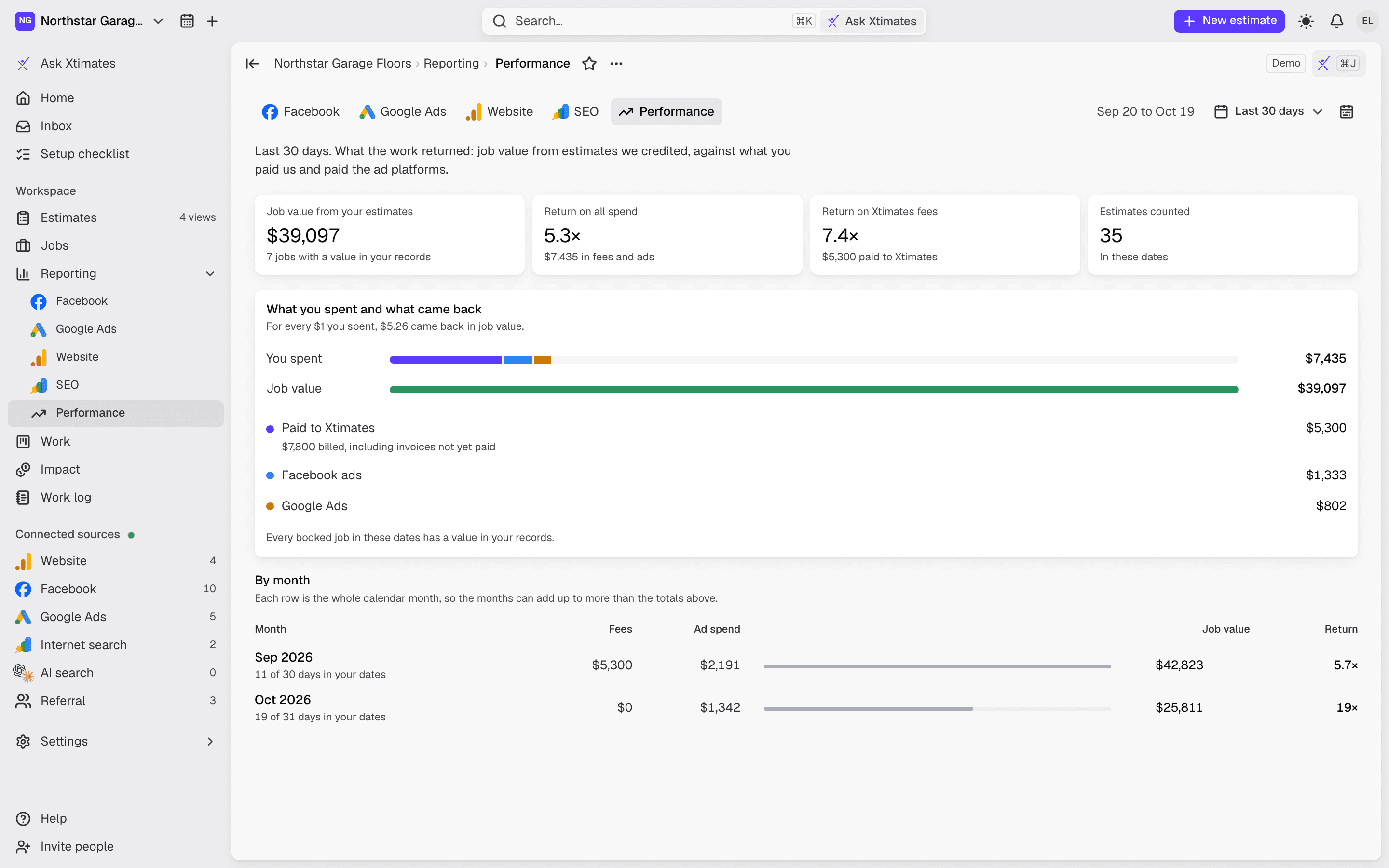Open the Last 30 days date dropdown

coord(1268,111)
